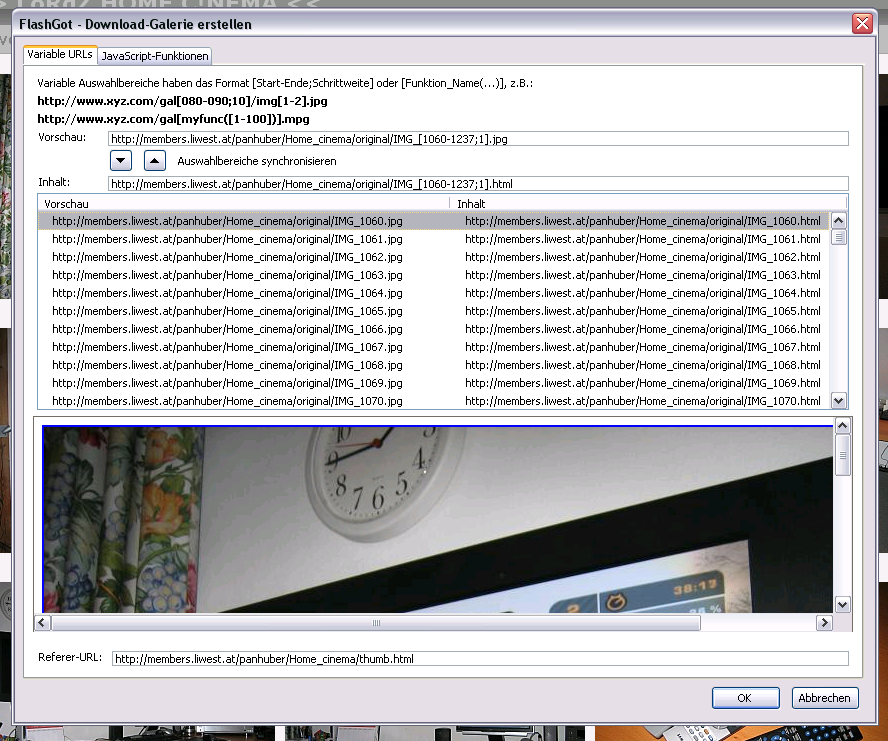
Task: Select row IMG_1060.jpg in Vorschau column
Action: pos(227,221)
